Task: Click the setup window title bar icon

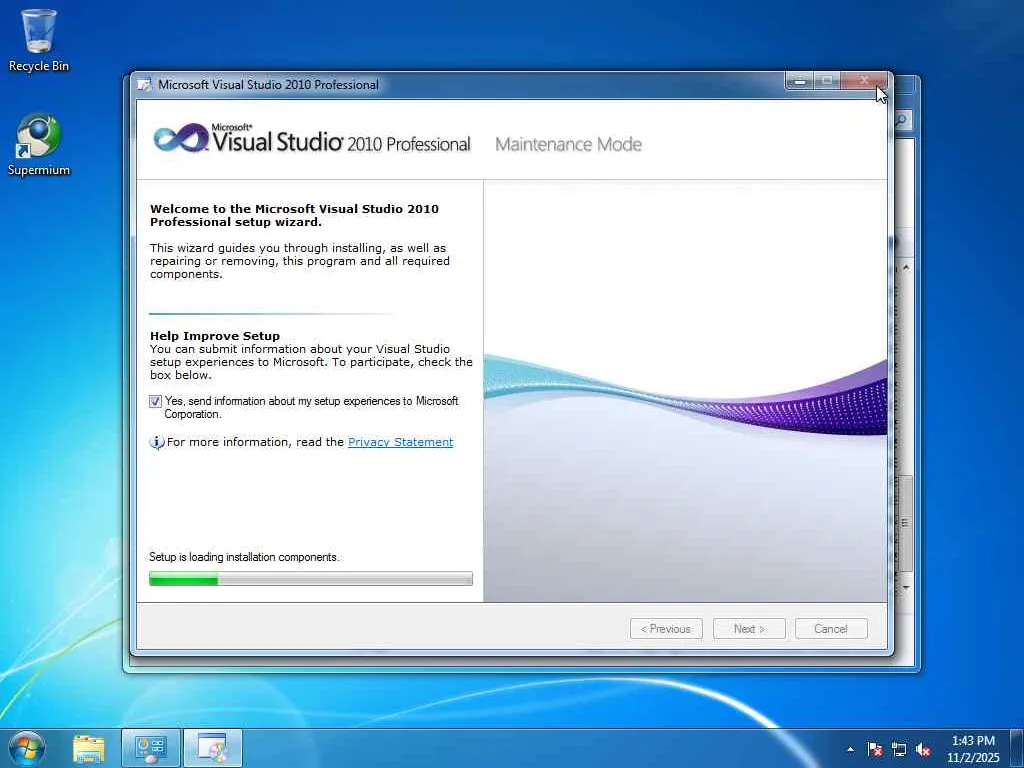Action: click(144, 85)
